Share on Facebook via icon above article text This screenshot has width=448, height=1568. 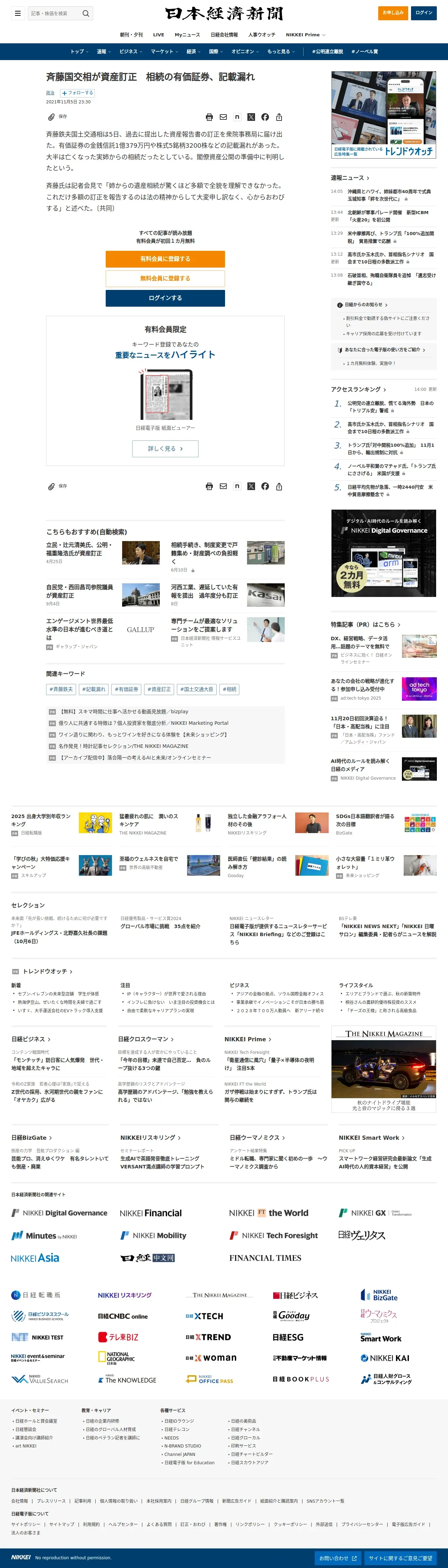click(265, 117)
